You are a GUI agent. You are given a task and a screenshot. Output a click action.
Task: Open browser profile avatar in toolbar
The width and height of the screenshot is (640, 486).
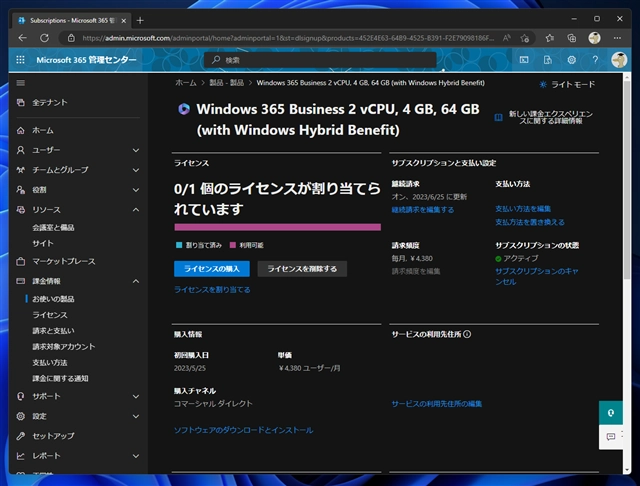[x=594, y=38]
